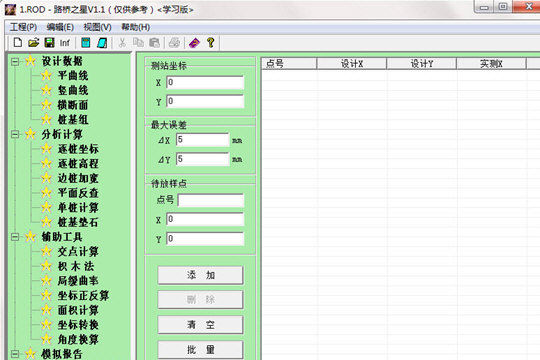
Task: Click the 待放样点 X input field
Action: (205, 219)
